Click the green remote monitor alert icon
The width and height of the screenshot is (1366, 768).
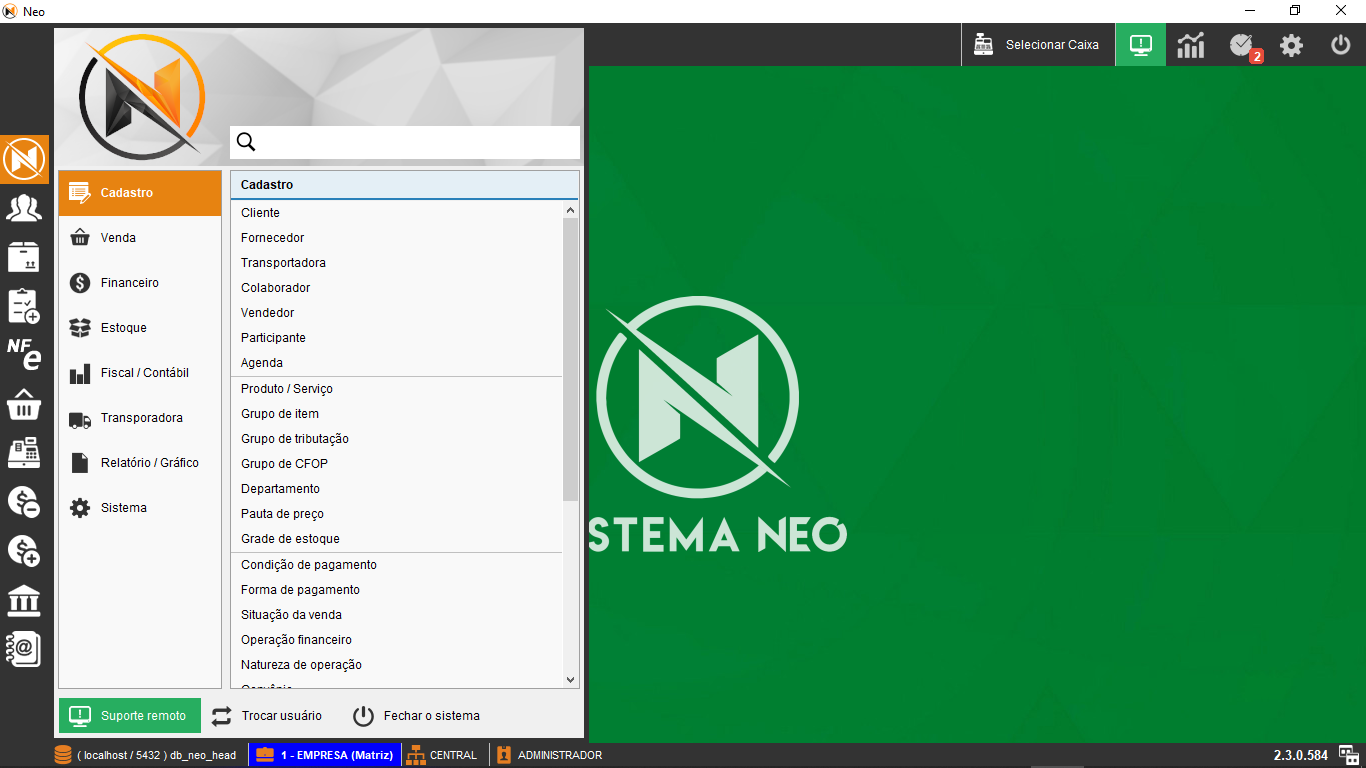[x=1140, y=45]
